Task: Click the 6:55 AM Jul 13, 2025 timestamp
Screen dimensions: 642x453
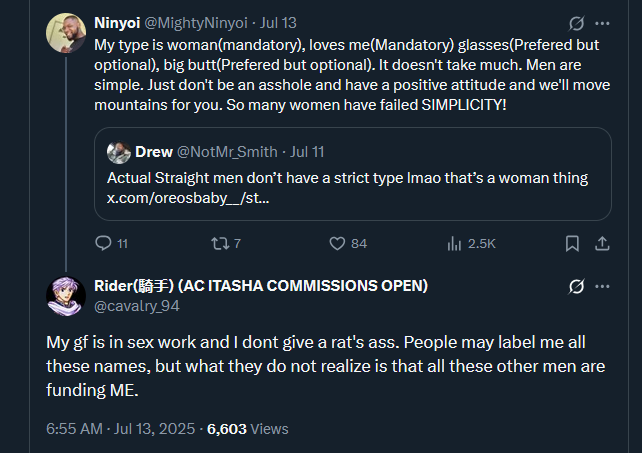Action: point(120,429)
